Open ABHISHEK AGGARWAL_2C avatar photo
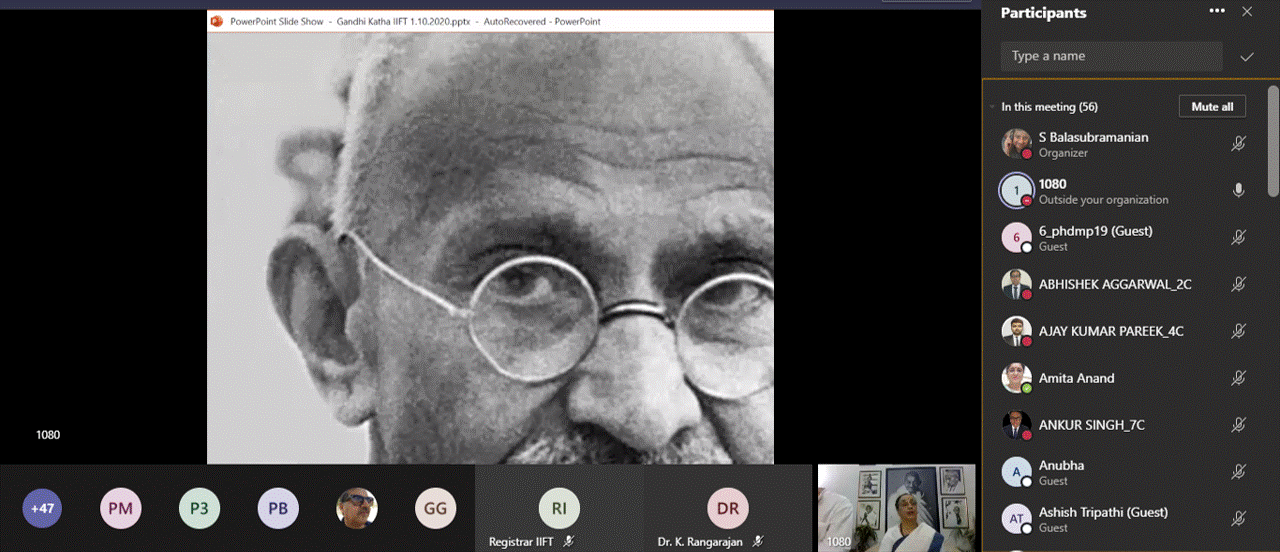 pyautogui.click(x=1017, y=285)
